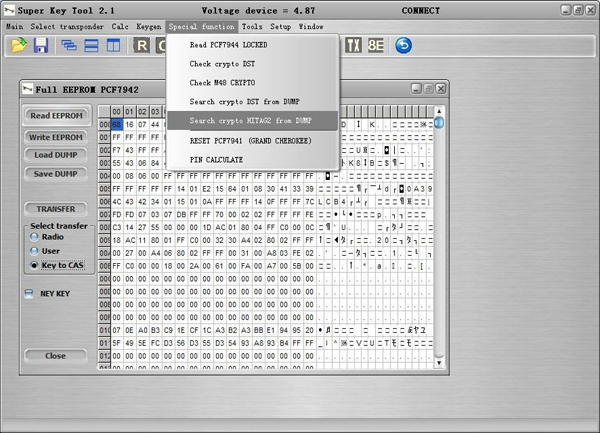Click the cascade windows toolbar icon
Screen dimensions: 600x433
69,45
